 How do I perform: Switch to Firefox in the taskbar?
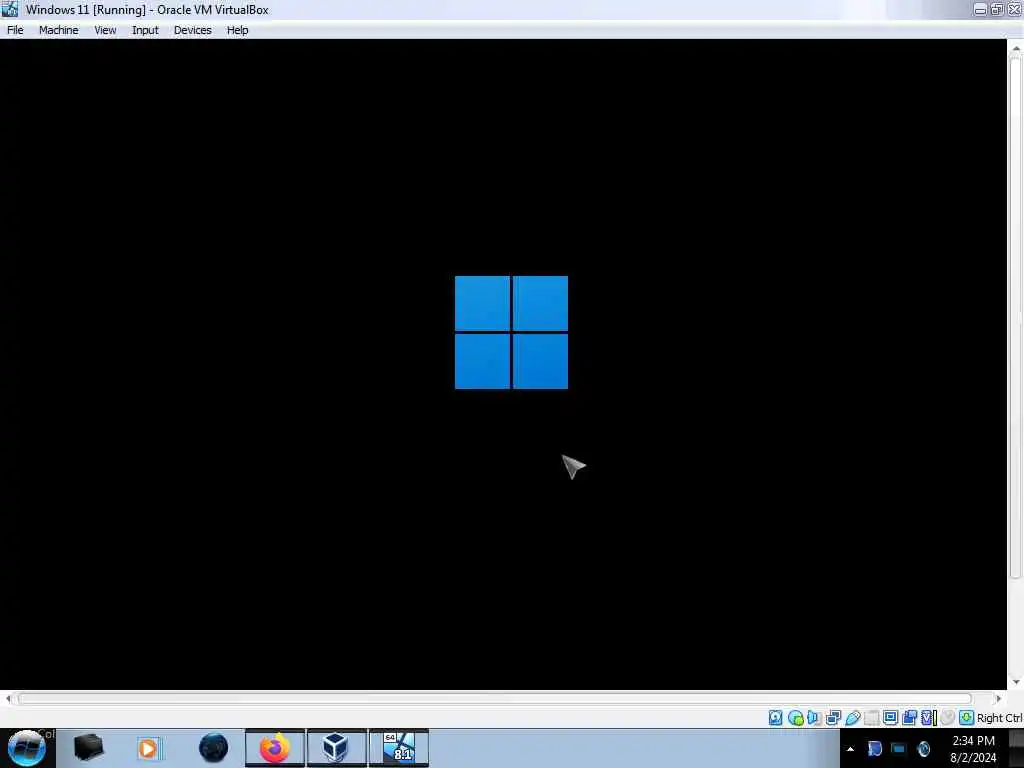[275, 748]
